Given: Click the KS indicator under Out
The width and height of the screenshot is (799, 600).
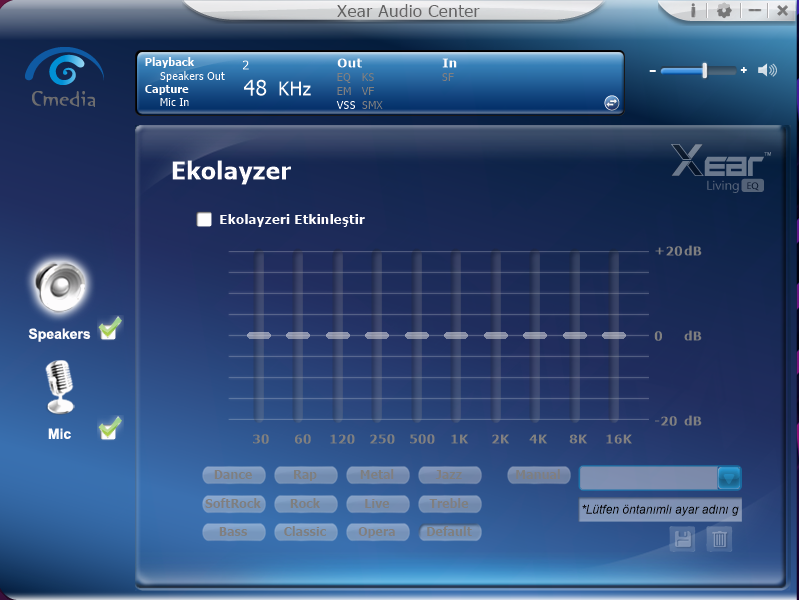Looking at the screenshot, I should click(368, 77).
